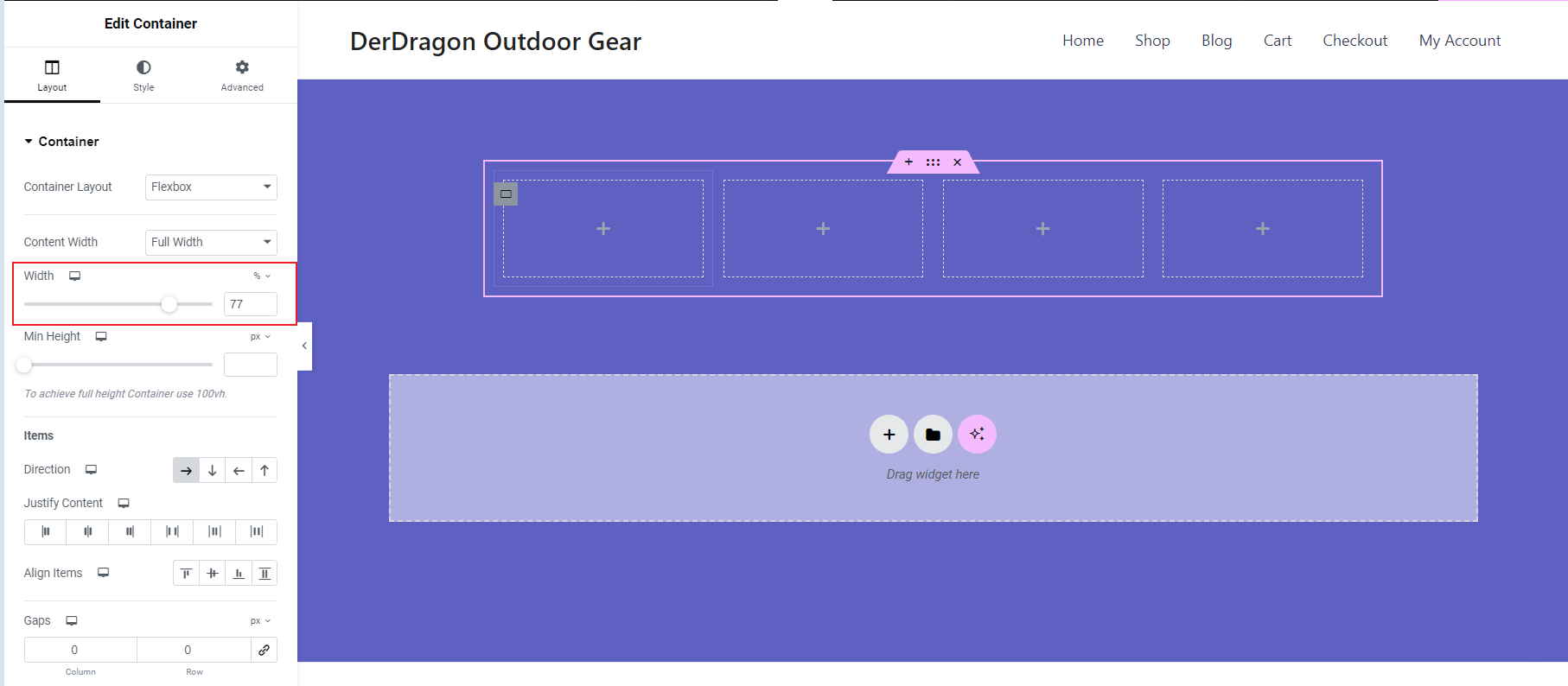Open the template library folder button
Image resolution: width=1568 pixels, height=686 pixels.
pos(933,434)
